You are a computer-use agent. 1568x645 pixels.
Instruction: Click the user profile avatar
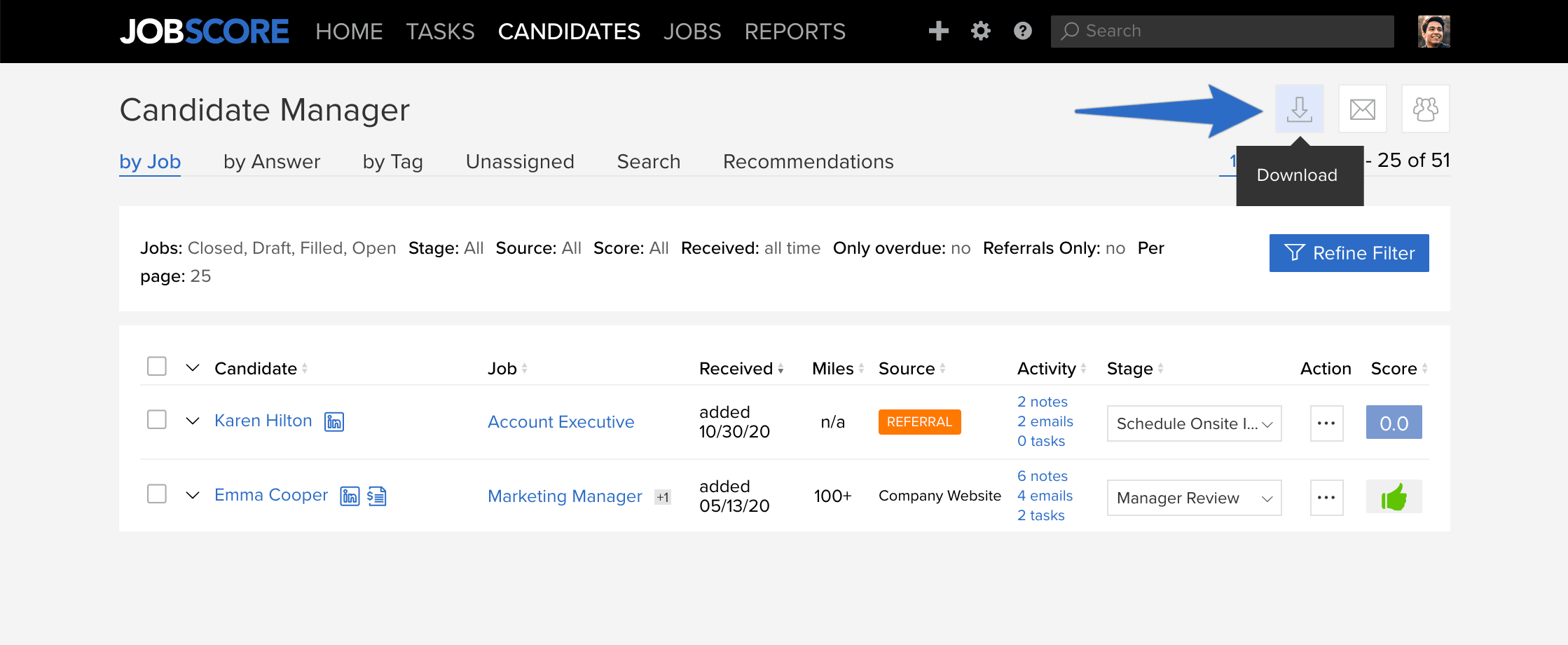tap(1433, 32)
